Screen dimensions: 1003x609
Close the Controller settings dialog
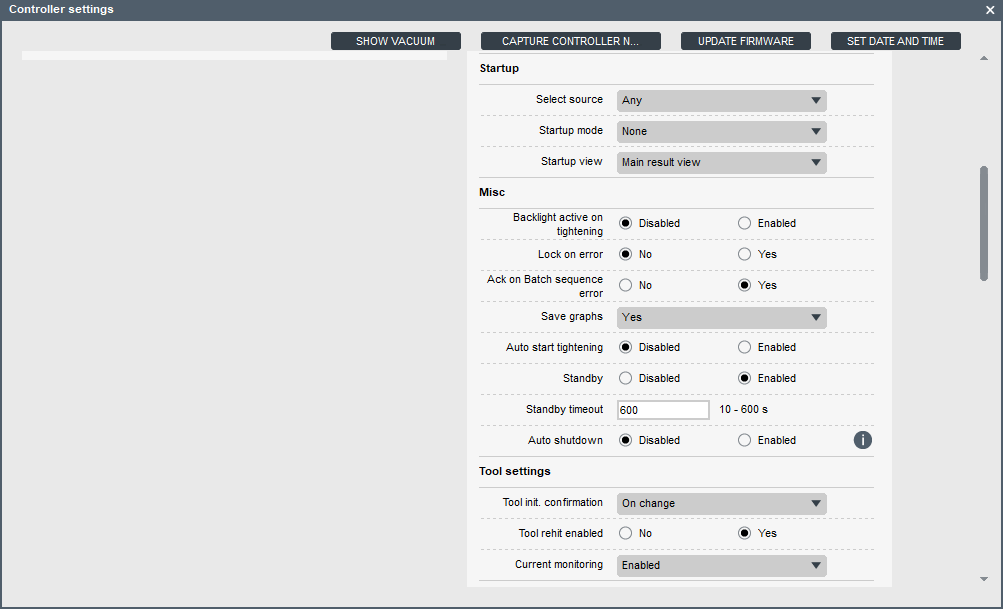[990, 10]
